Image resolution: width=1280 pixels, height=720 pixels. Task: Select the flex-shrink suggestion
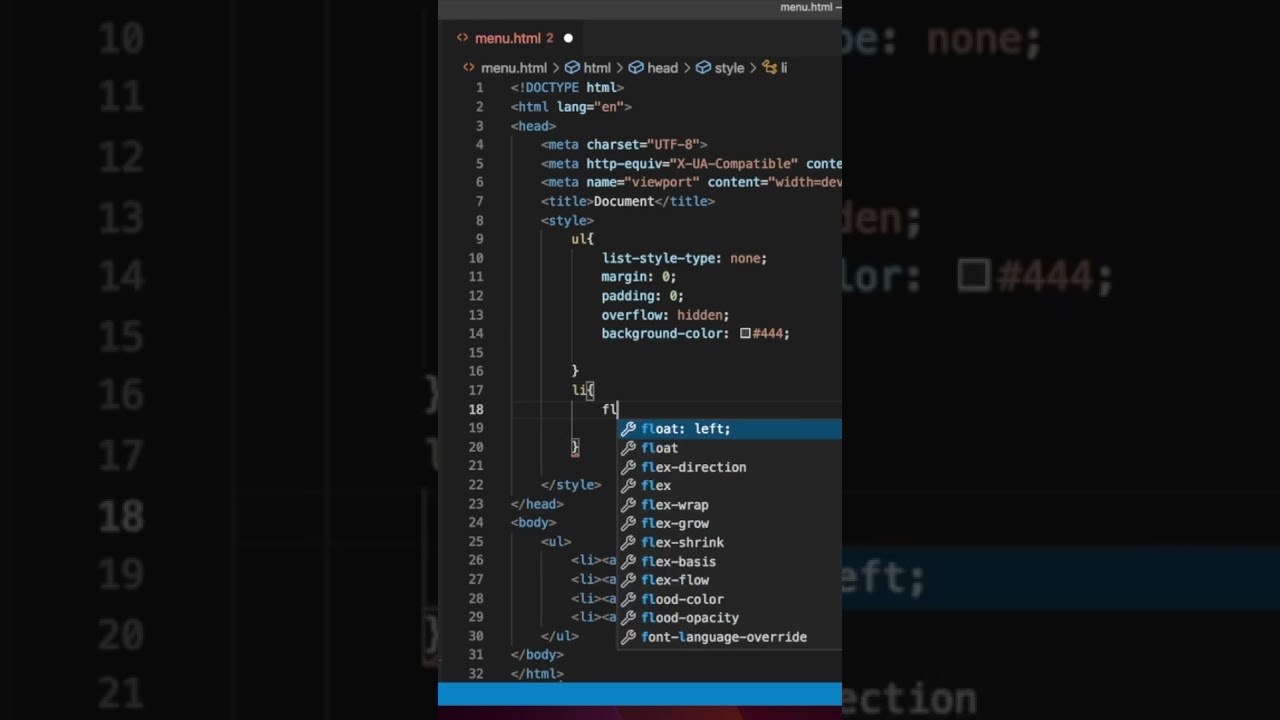pos(729,542)
